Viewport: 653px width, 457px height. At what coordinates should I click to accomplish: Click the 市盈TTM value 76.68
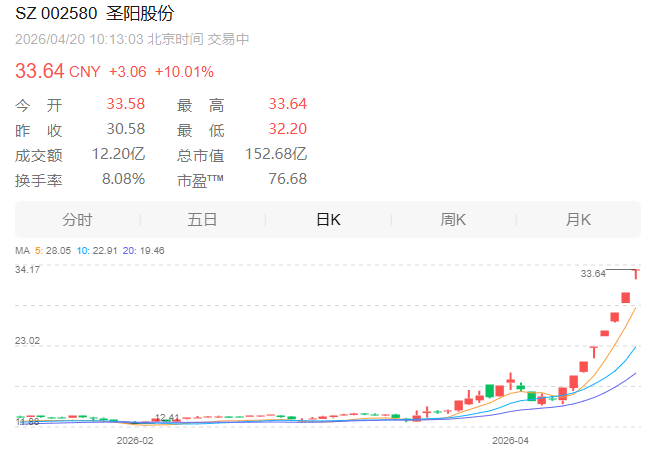(287, 179)
